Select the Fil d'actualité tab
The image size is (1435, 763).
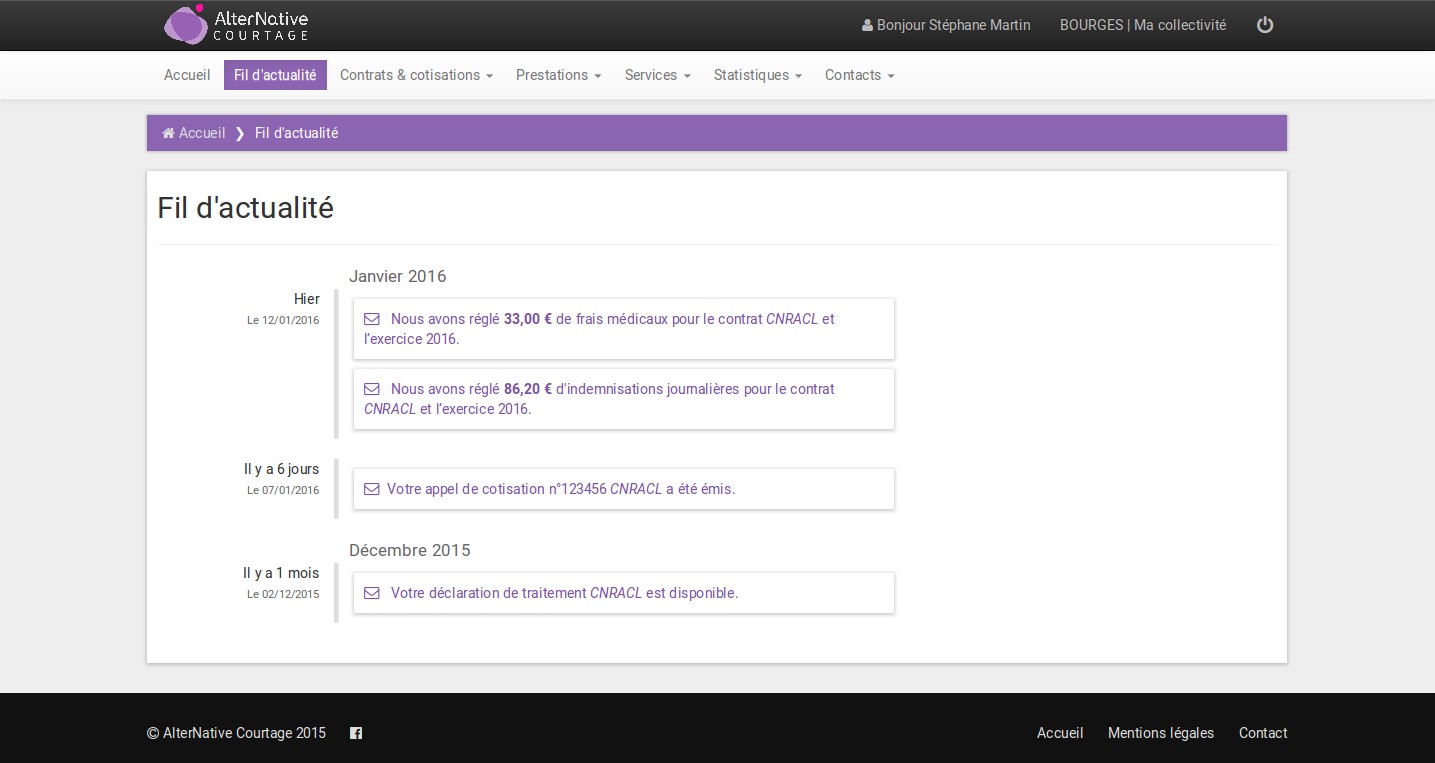click(275, 75)
